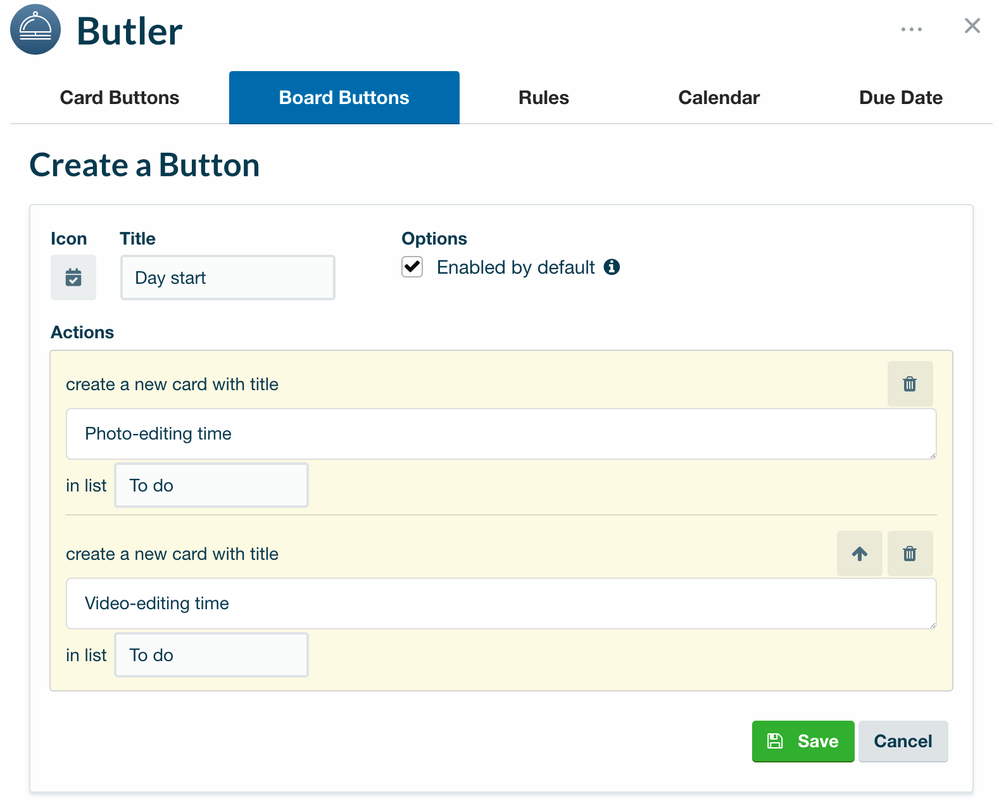Click the Icon label
The height and width of the screenshot is (812, 999).
69,238
